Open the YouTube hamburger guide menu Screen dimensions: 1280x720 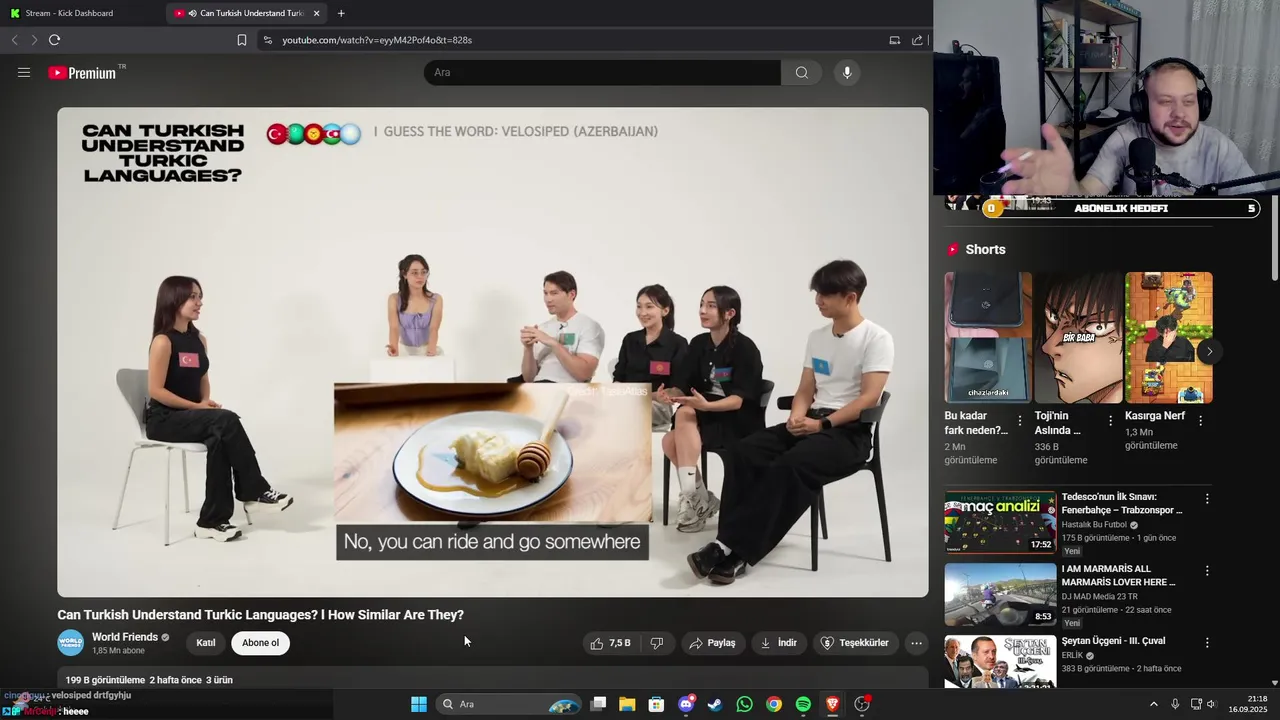(x=24, y=72)
